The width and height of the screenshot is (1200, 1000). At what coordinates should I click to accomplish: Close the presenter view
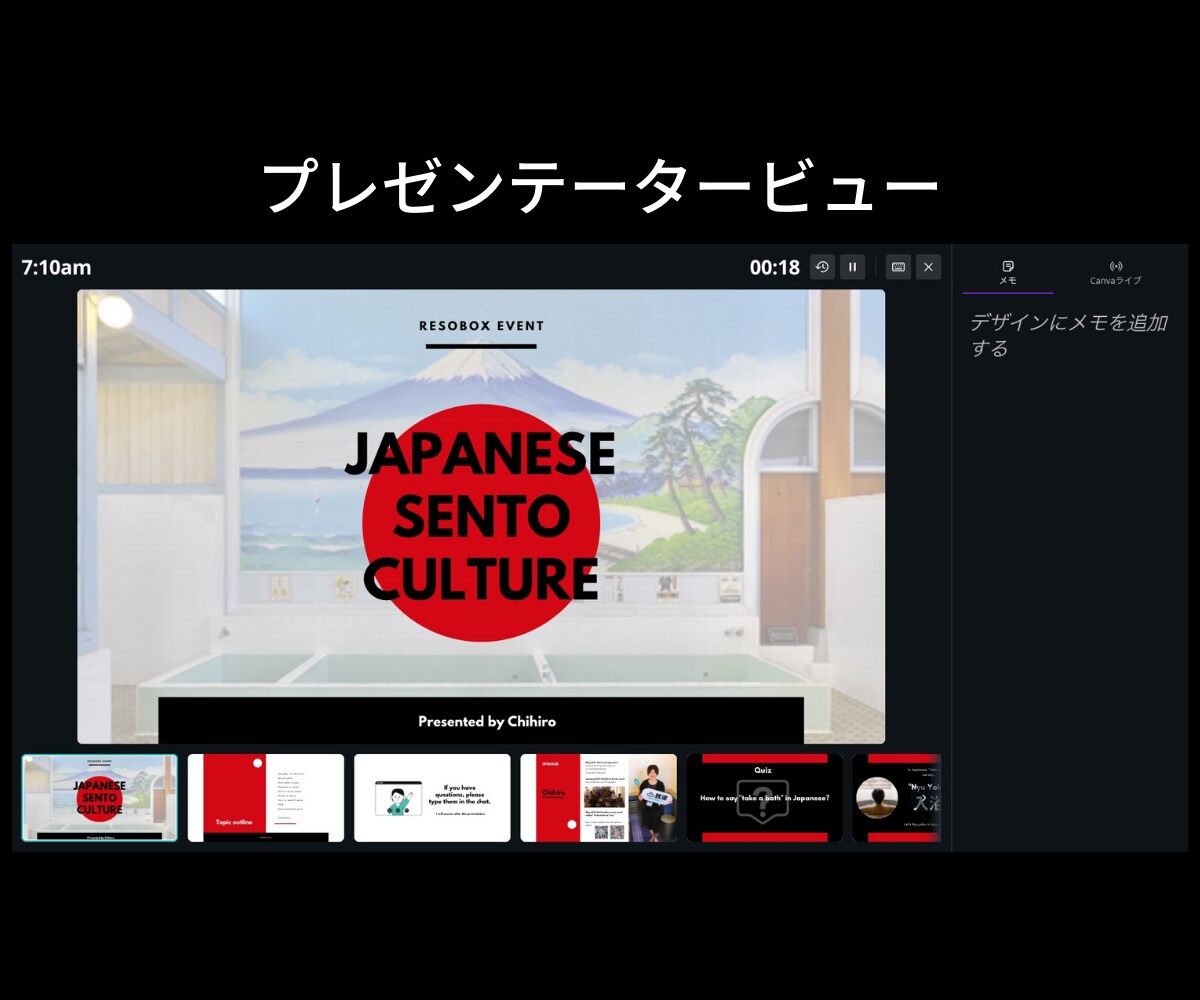click(928, 267)
